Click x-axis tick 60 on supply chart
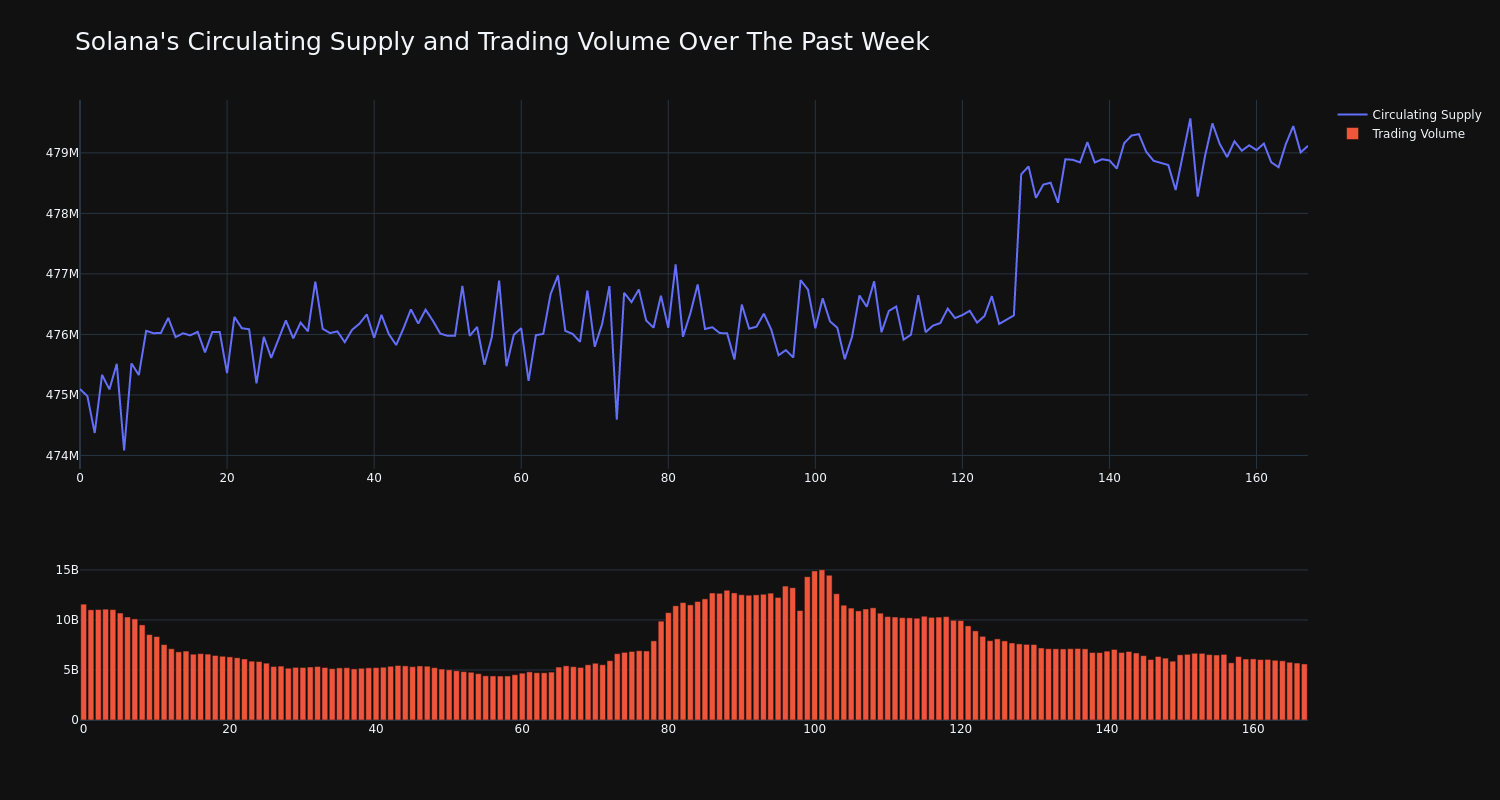The image size is (1500, 800). click(521, 478)
